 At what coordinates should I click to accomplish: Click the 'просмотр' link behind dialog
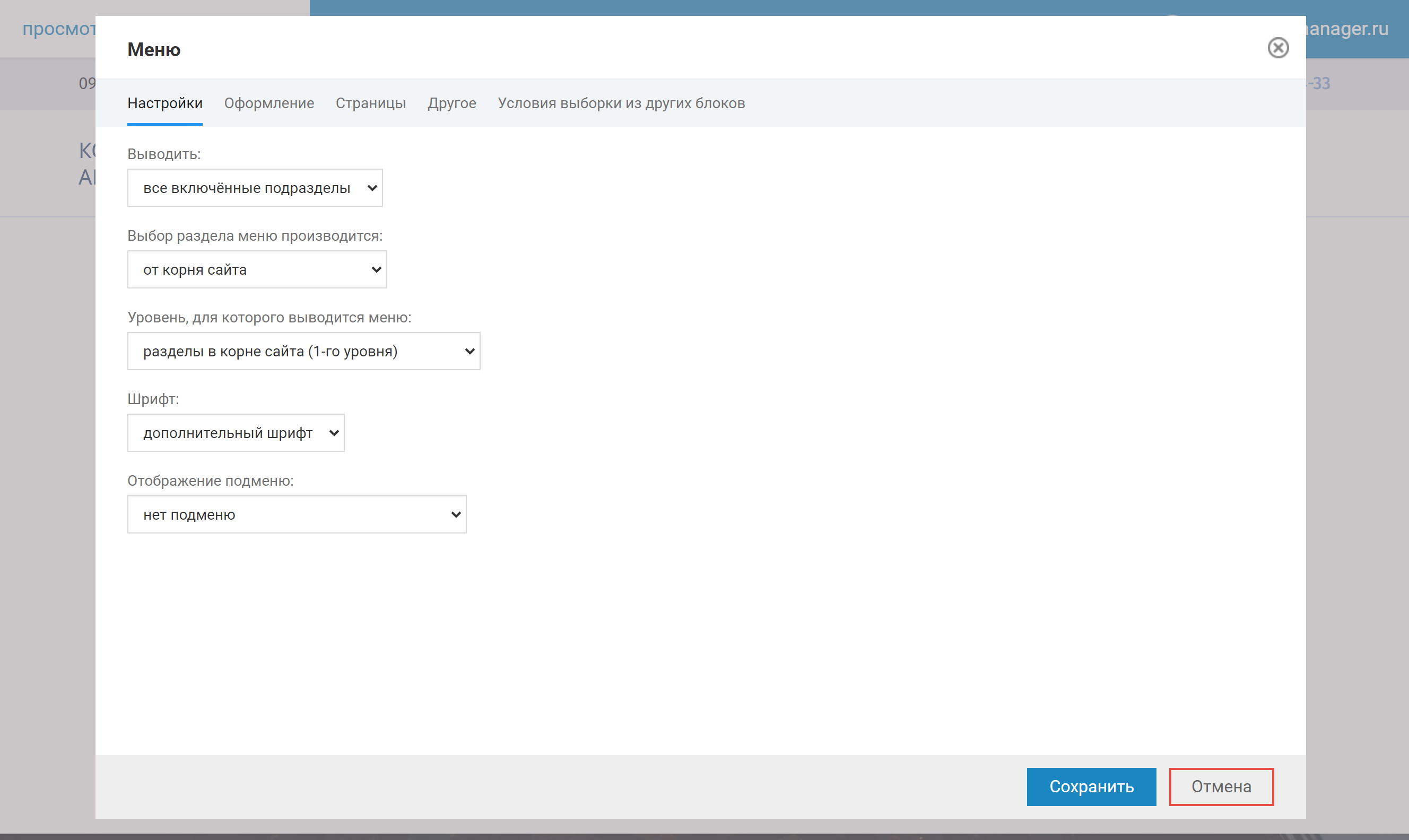coord(59,28)
